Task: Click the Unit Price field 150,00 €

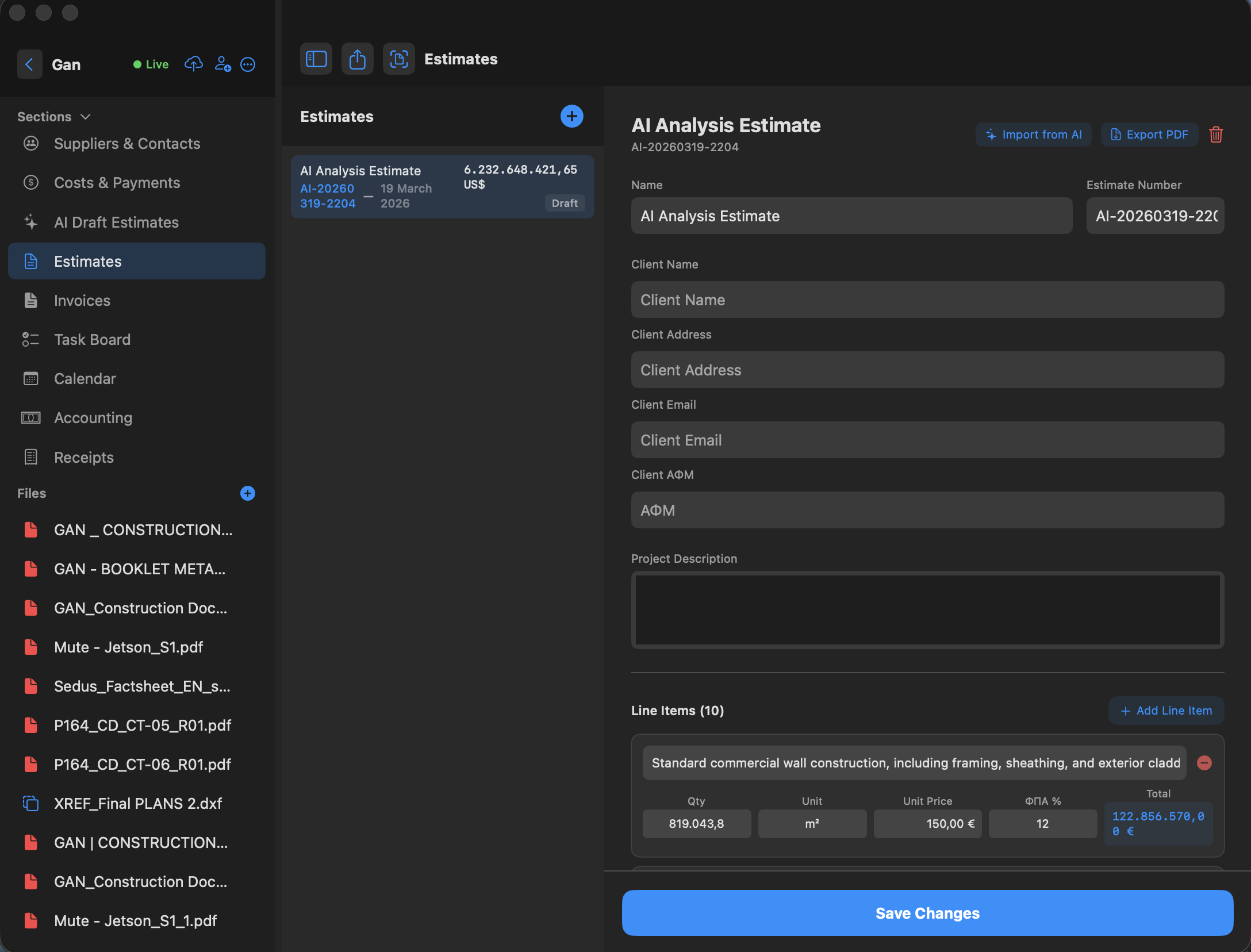Action: point(927,824)
